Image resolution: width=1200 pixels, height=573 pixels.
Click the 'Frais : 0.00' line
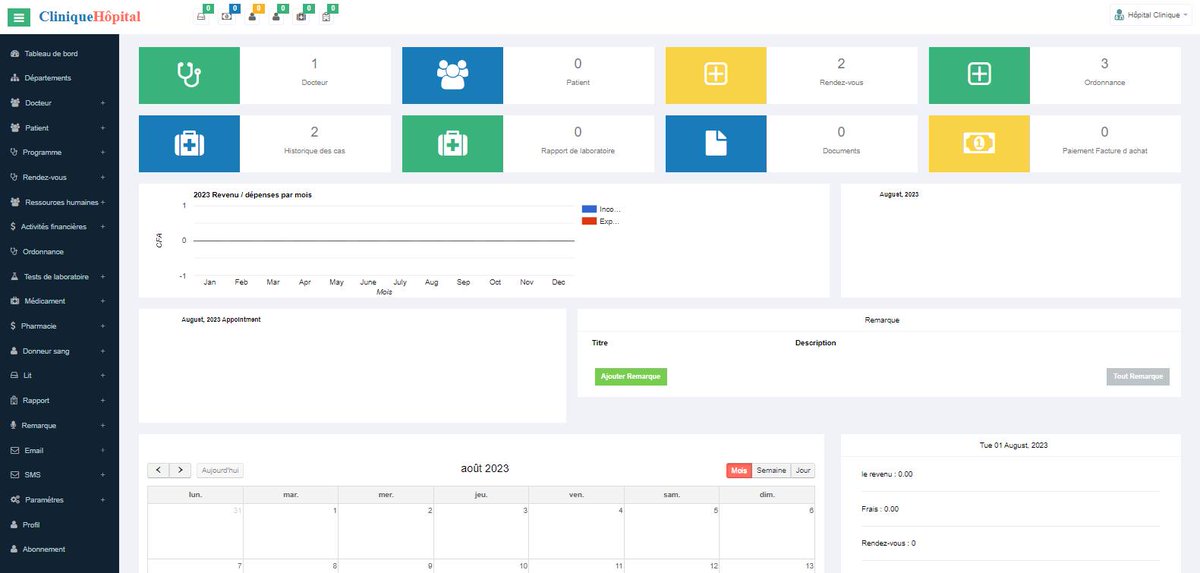pos(880,509)
